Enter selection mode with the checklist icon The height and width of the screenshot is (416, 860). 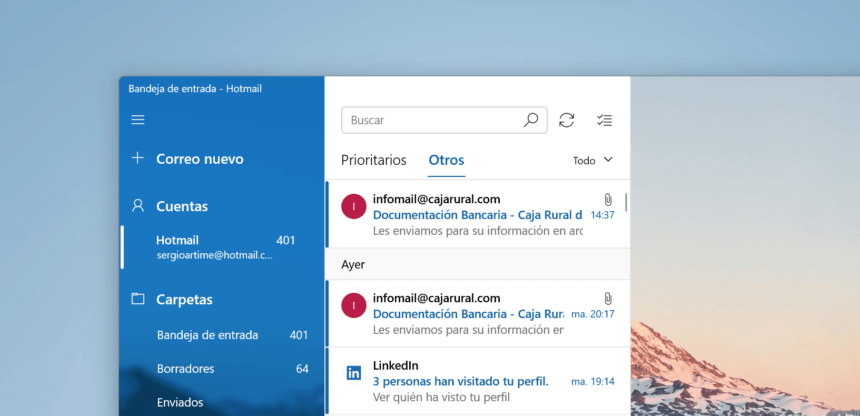coord(604,120)
